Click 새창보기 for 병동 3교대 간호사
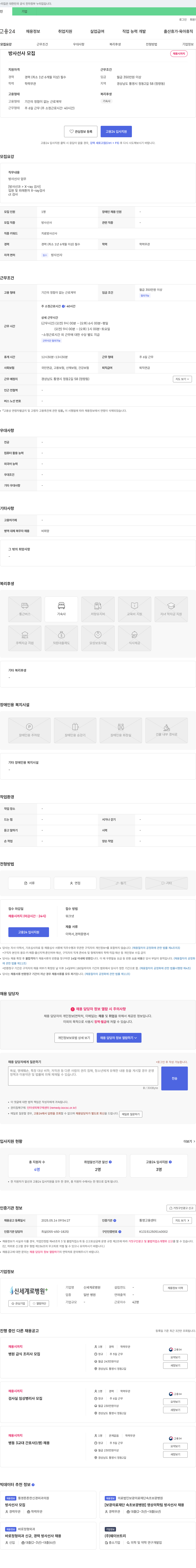Screen dimensions: 196x1568 (x=175, y=1454)
